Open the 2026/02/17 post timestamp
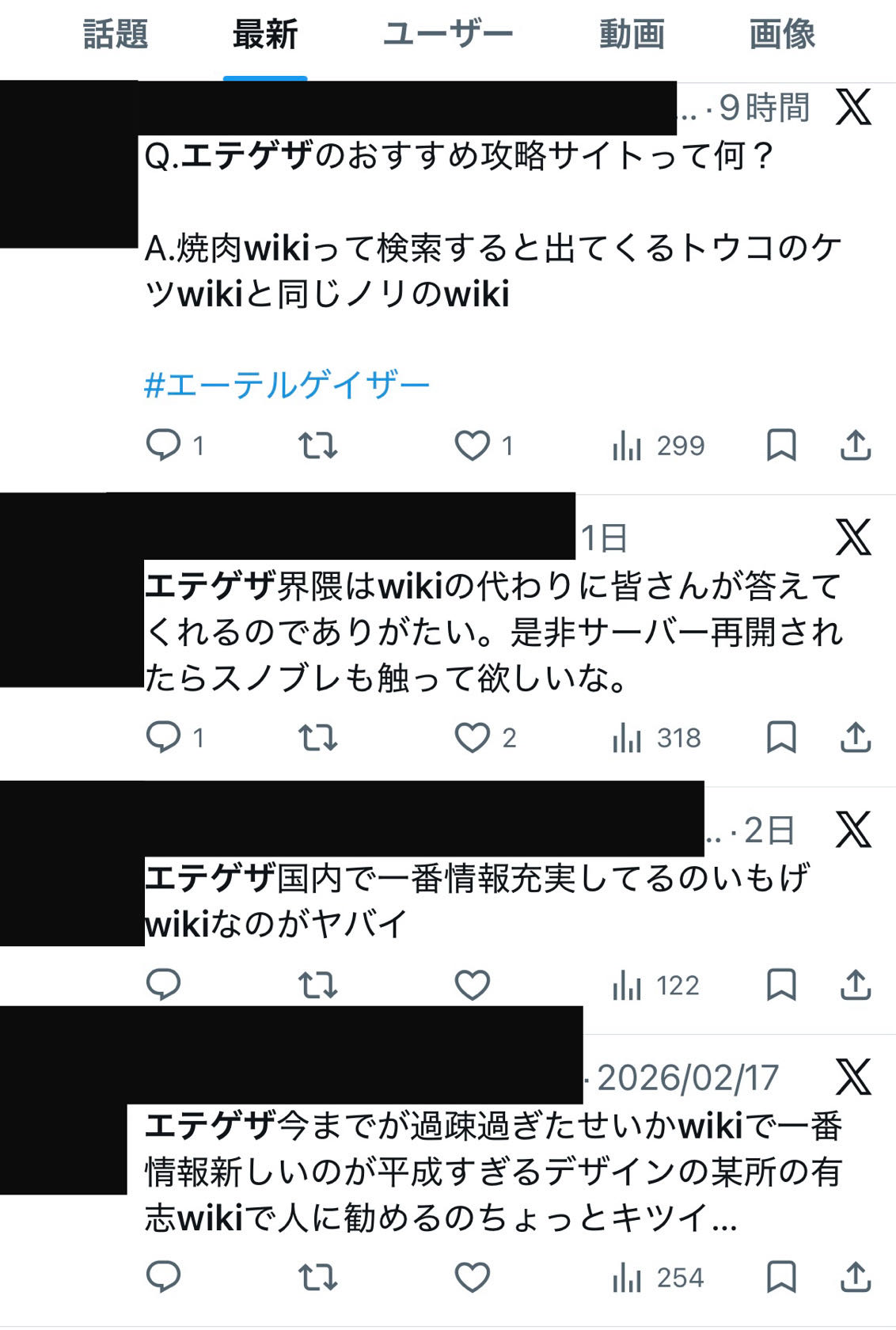This screenshot has width=896, height=1330. click(688, 1077)
